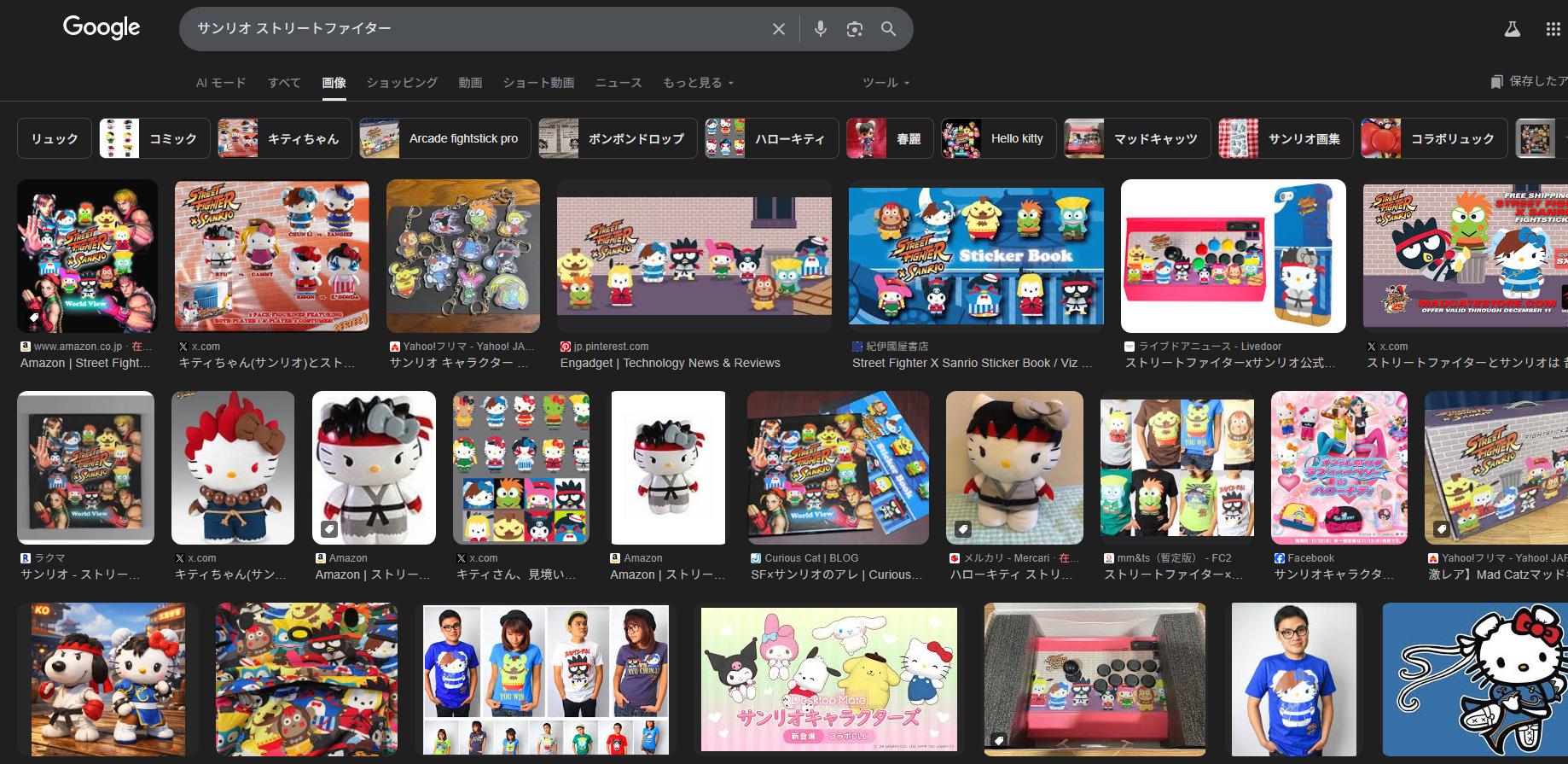Select the リュック filter chip
Image resolution: width=1568 pixels, height=764 pixels.
click(55, 138)
